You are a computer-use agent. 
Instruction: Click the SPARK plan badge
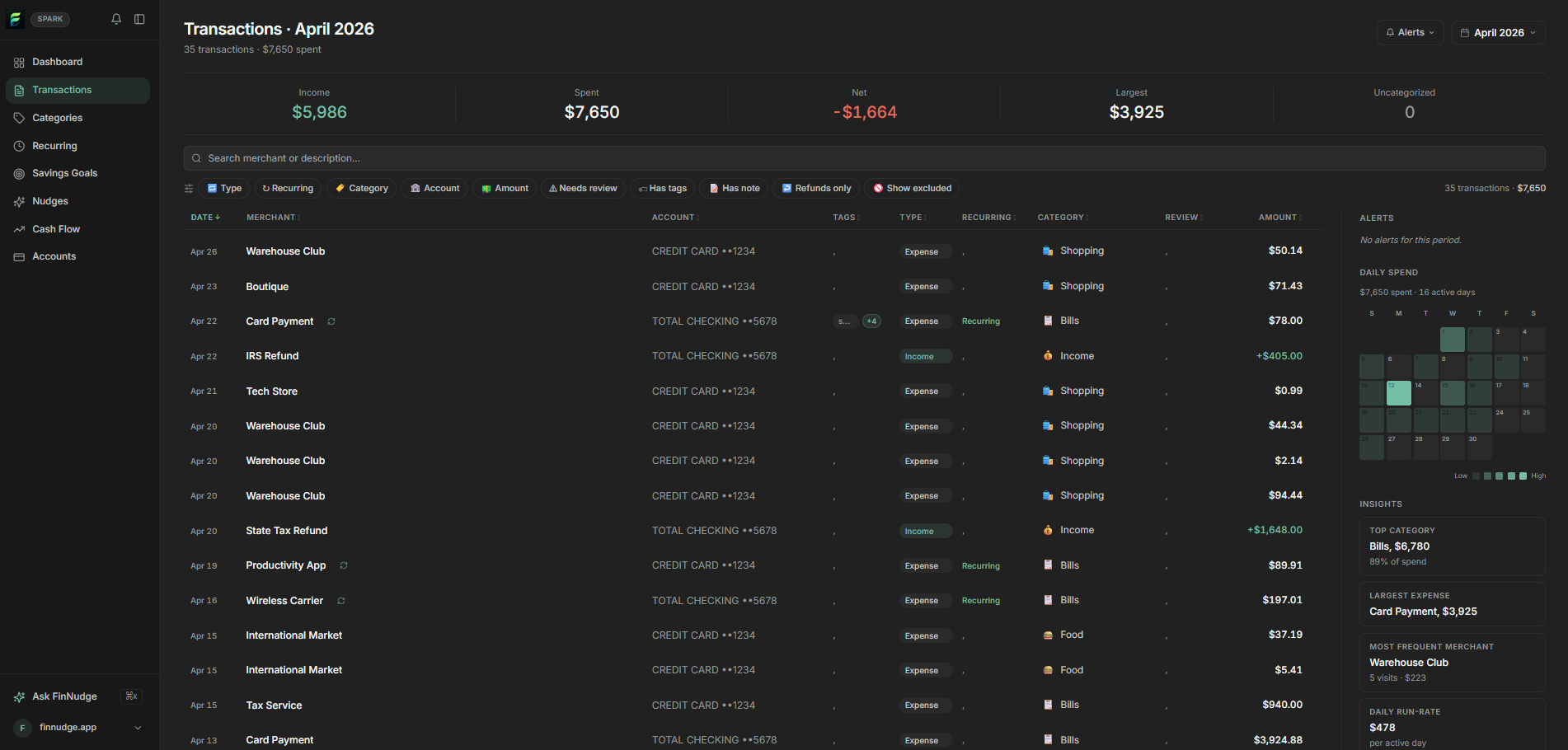[49, 19]
